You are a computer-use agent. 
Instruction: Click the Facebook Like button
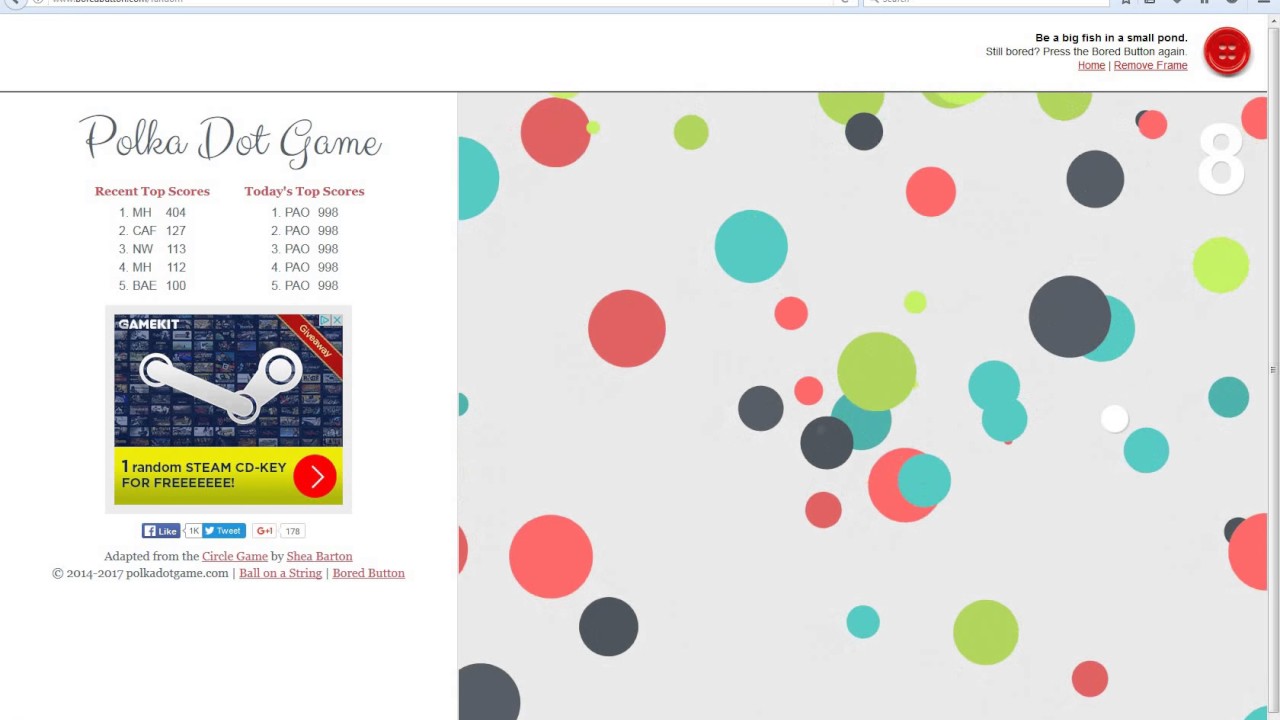(161, 531)
